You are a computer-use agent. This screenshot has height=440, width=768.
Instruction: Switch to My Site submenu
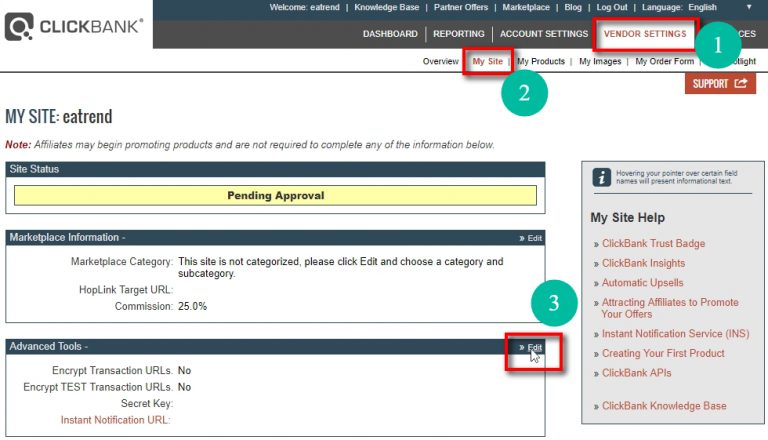click(x=488, y=62)
